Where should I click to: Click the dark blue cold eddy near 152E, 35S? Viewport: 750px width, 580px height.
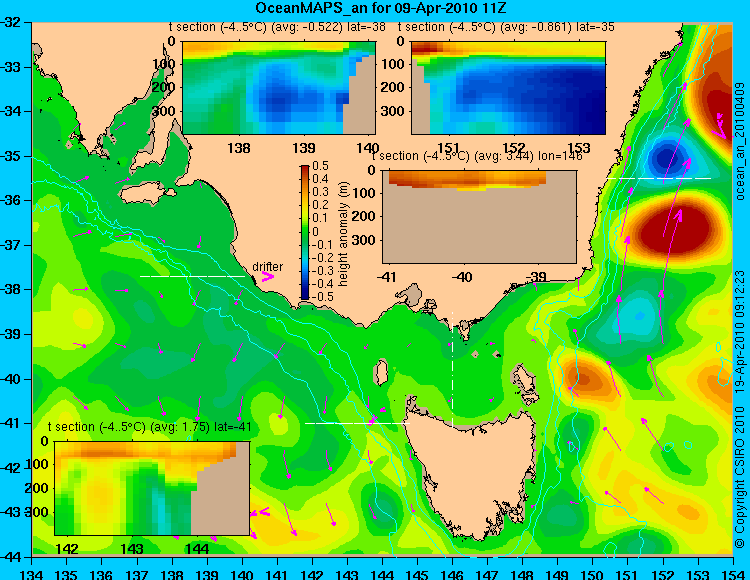click(666, 157)
